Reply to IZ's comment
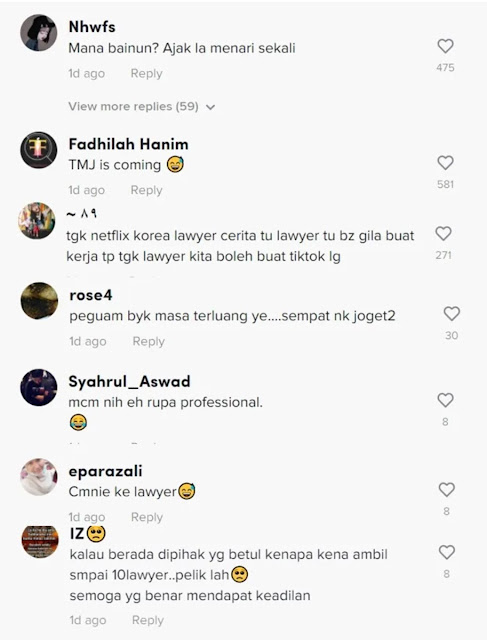 click(148, 620)
